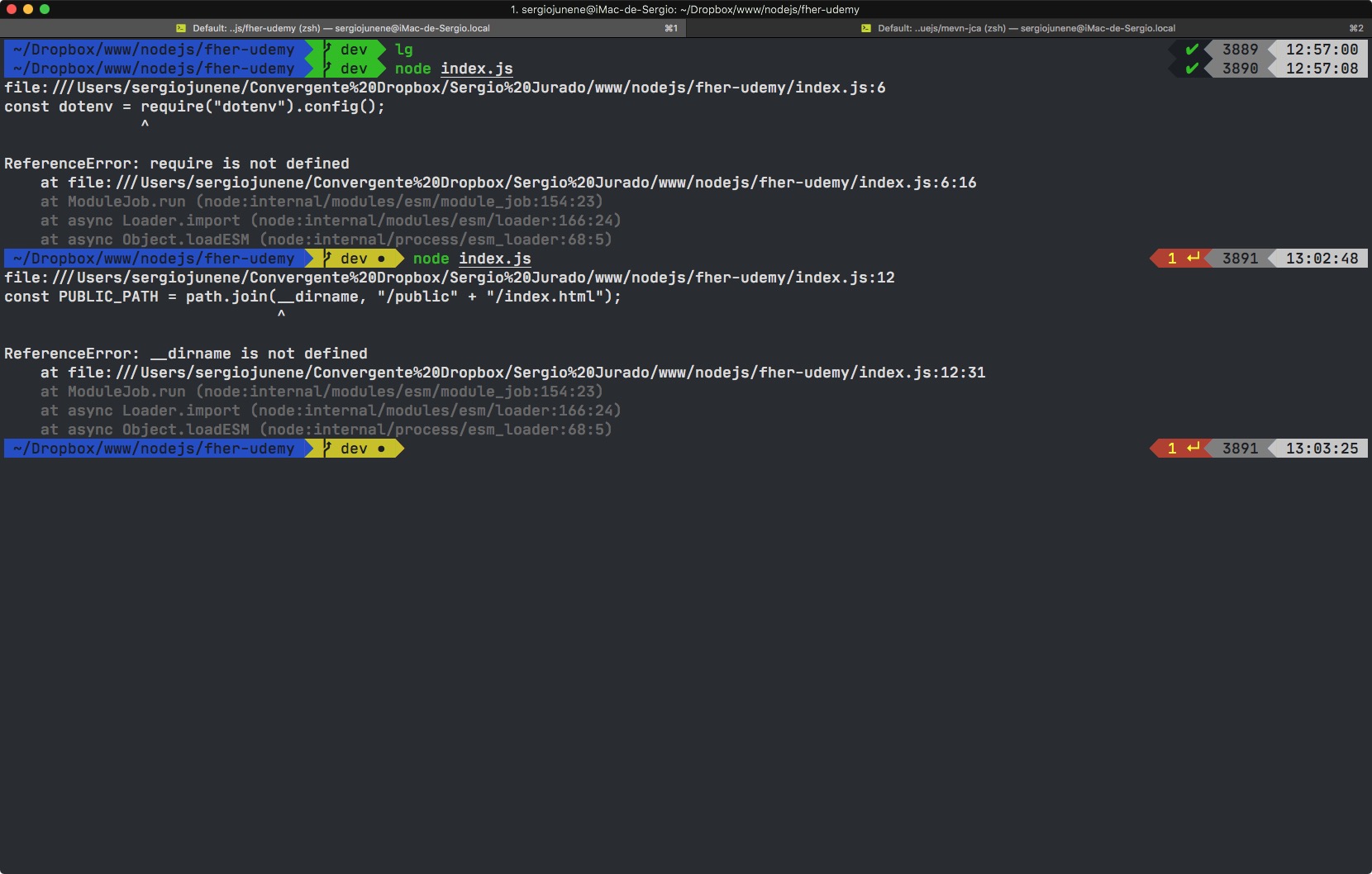This screenshot has height=874, width=1372.
Task: Click the history number 3889
Action: (x=1241, y=50)
